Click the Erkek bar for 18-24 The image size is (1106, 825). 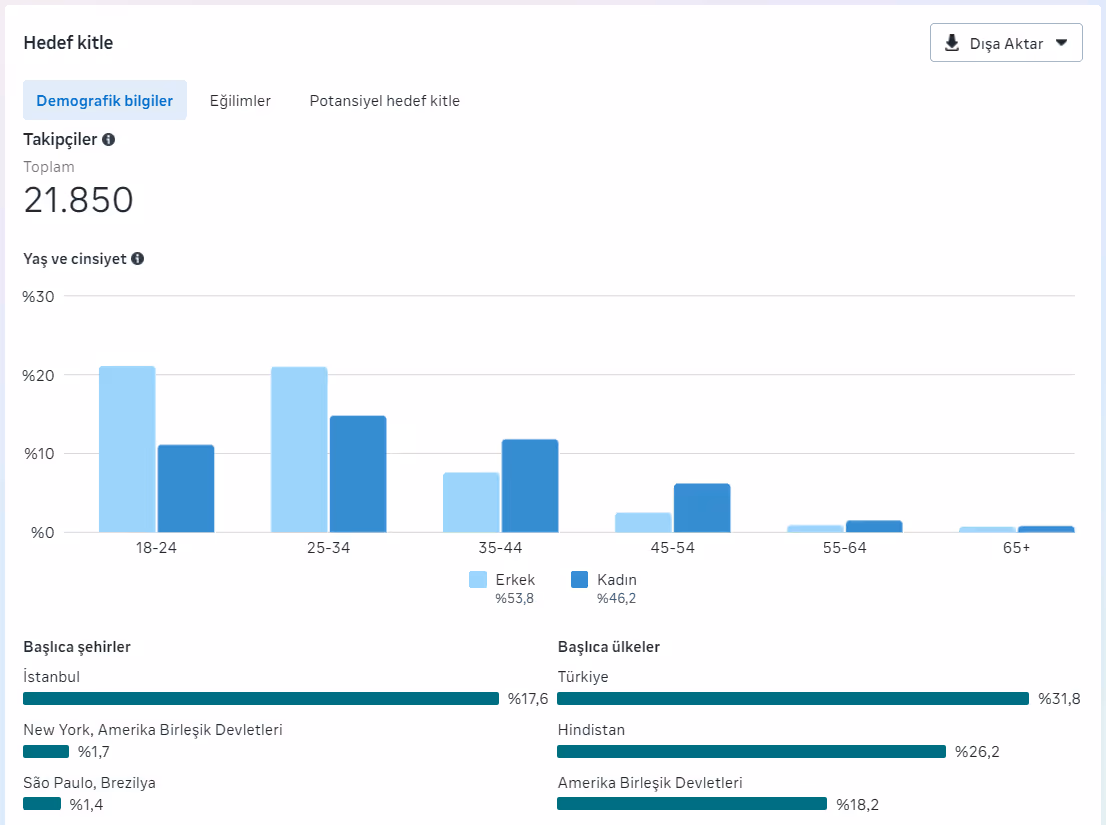[x=127, y=449]
